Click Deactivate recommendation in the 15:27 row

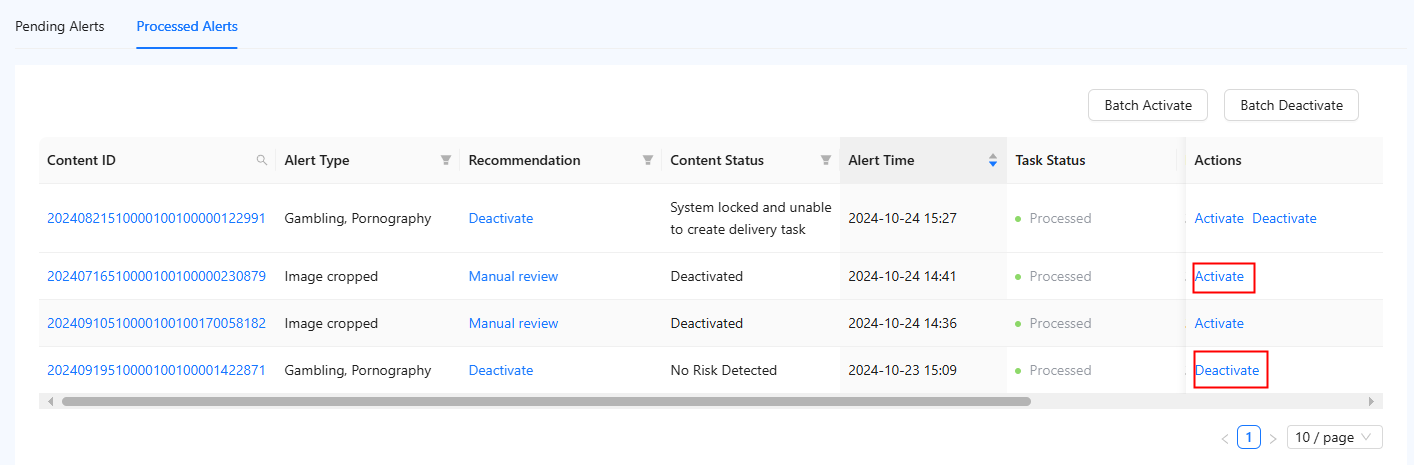pos(501,218)
